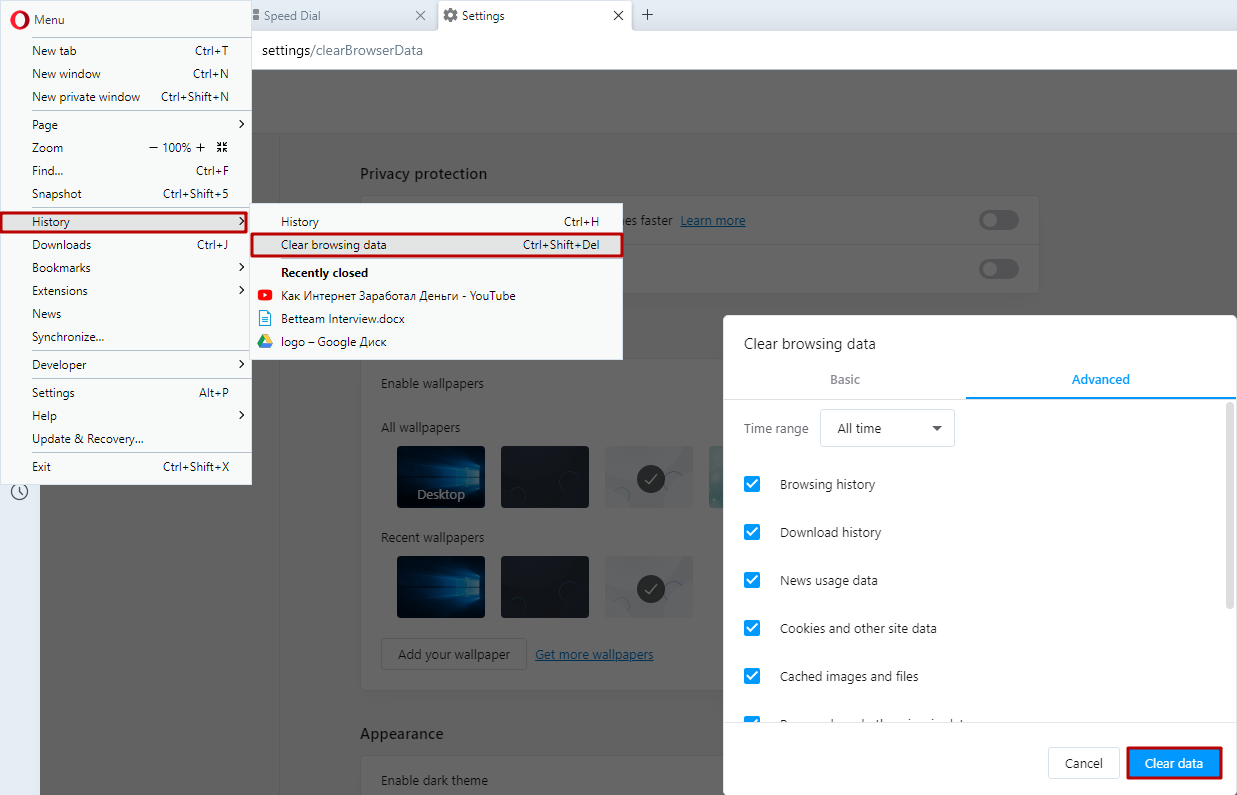1237x795 pixels.
Task: Click the YouTube icon in Recently closed
Action: click(x=265, y=296)
